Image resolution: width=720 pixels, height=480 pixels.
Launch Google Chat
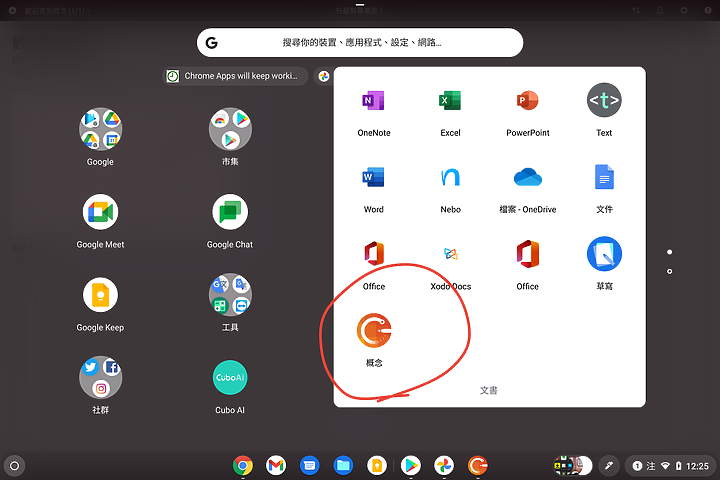(230, 212)
